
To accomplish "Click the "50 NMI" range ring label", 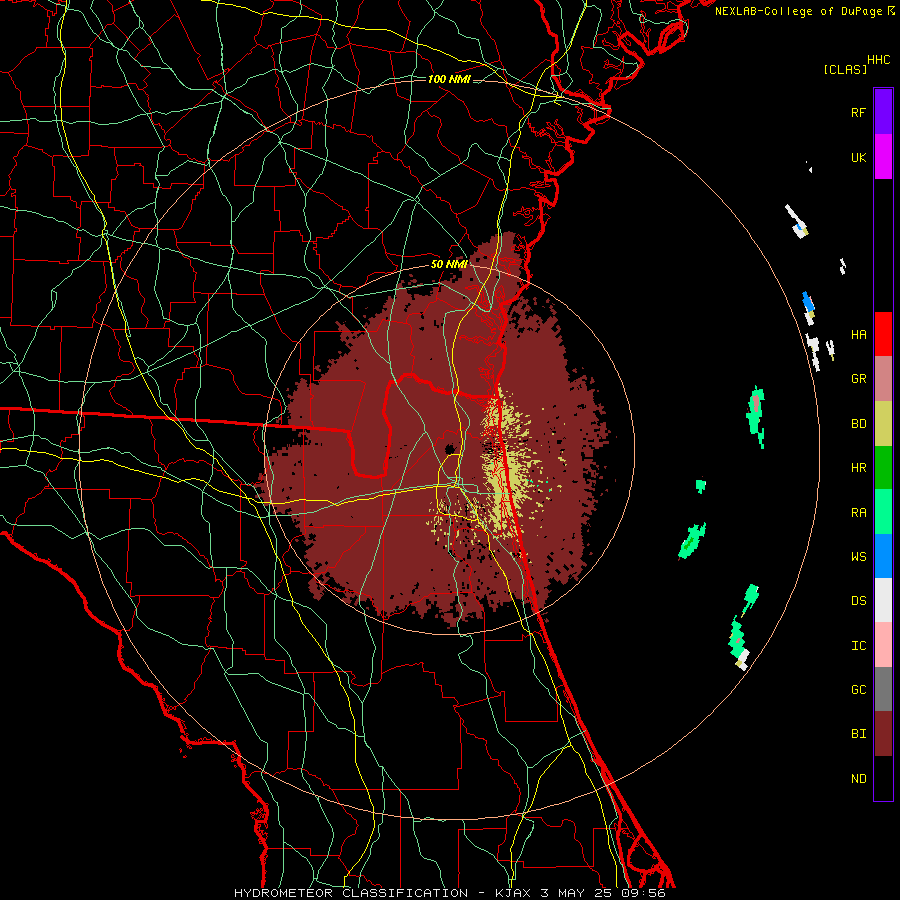I will pyautogui.click(x=449, y=264).
